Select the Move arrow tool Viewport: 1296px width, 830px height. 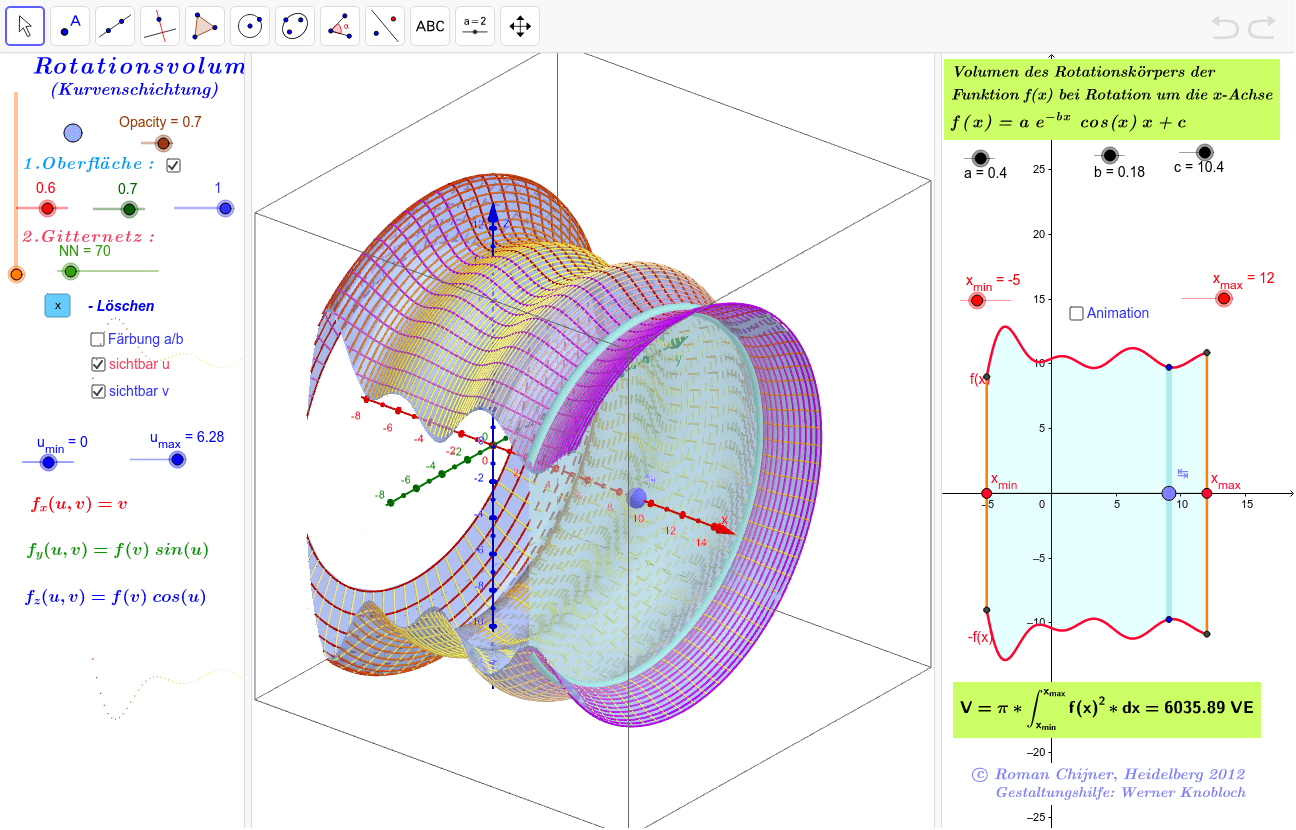pos(25,26)
